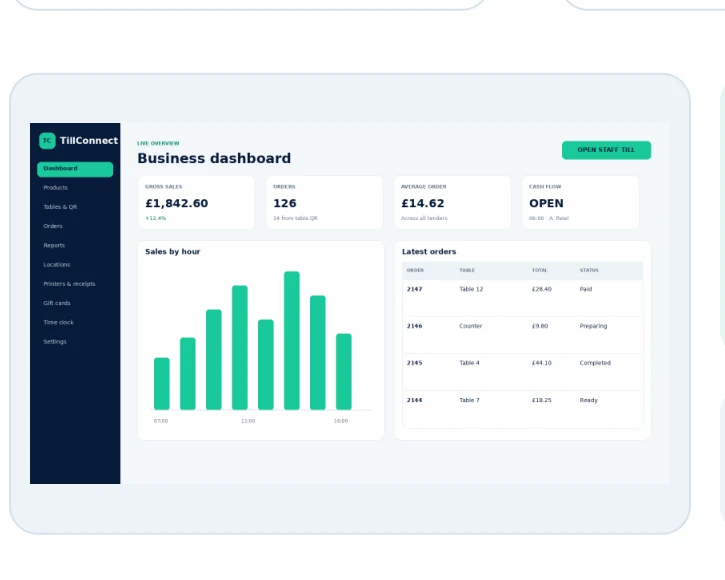Click the Preparing status
Image resolution: width=725 pixels, height=580 pixels.
[593, 326]
